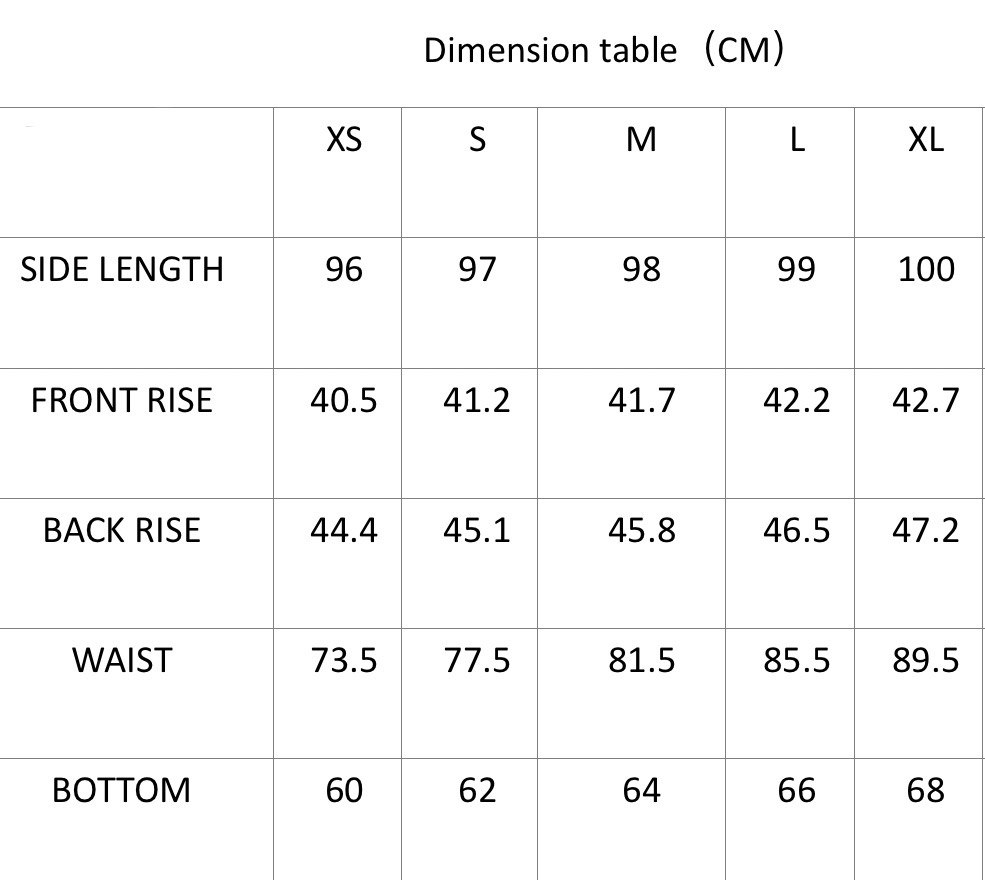
Task: Select the S column header
Action: tap(477, 140)
